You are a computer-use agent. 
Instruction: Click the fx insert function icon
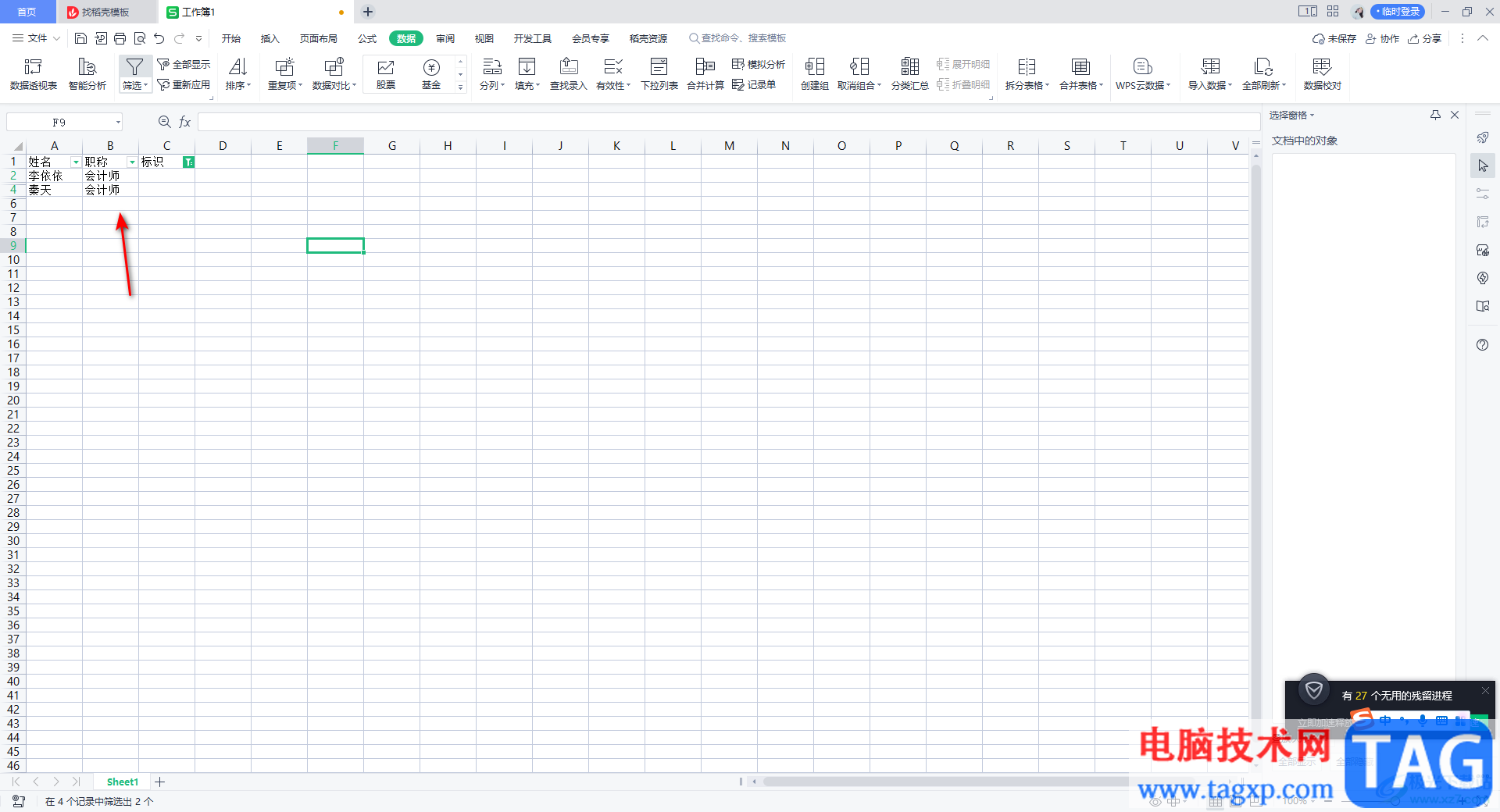pyautogui.click(x=185, y=122)
